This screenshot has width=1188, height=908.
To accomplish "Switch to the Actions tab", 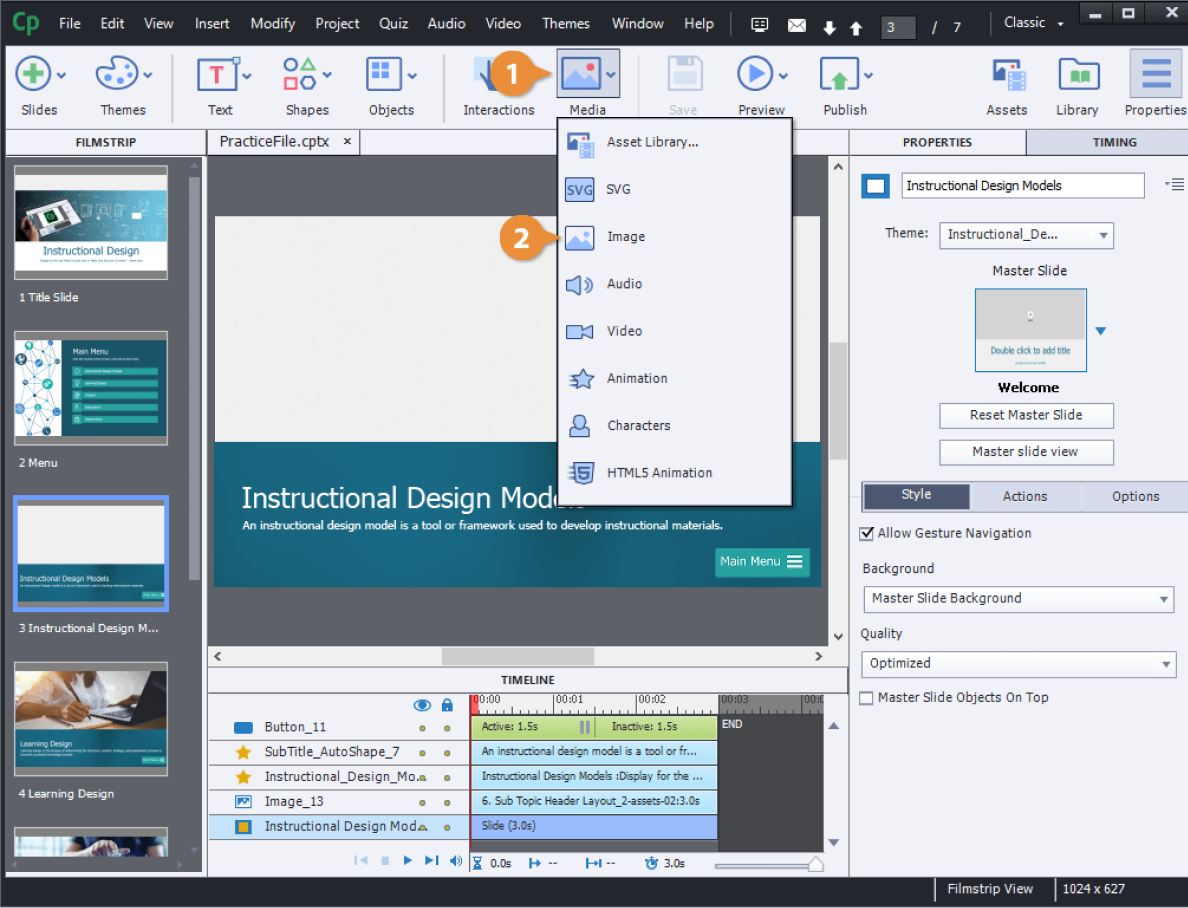I will coord(1025,496).
